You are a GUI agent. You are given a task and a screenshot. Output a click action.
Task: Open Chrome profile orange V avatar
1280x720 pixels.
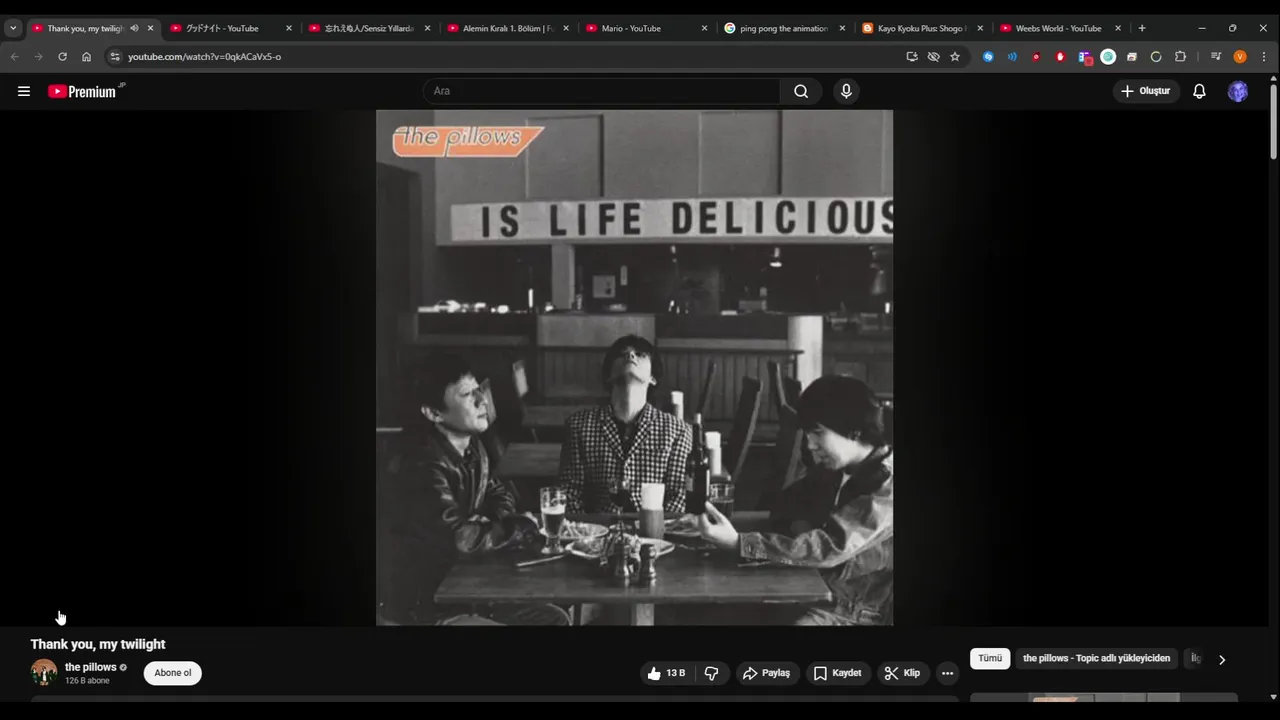(1240, 57)
